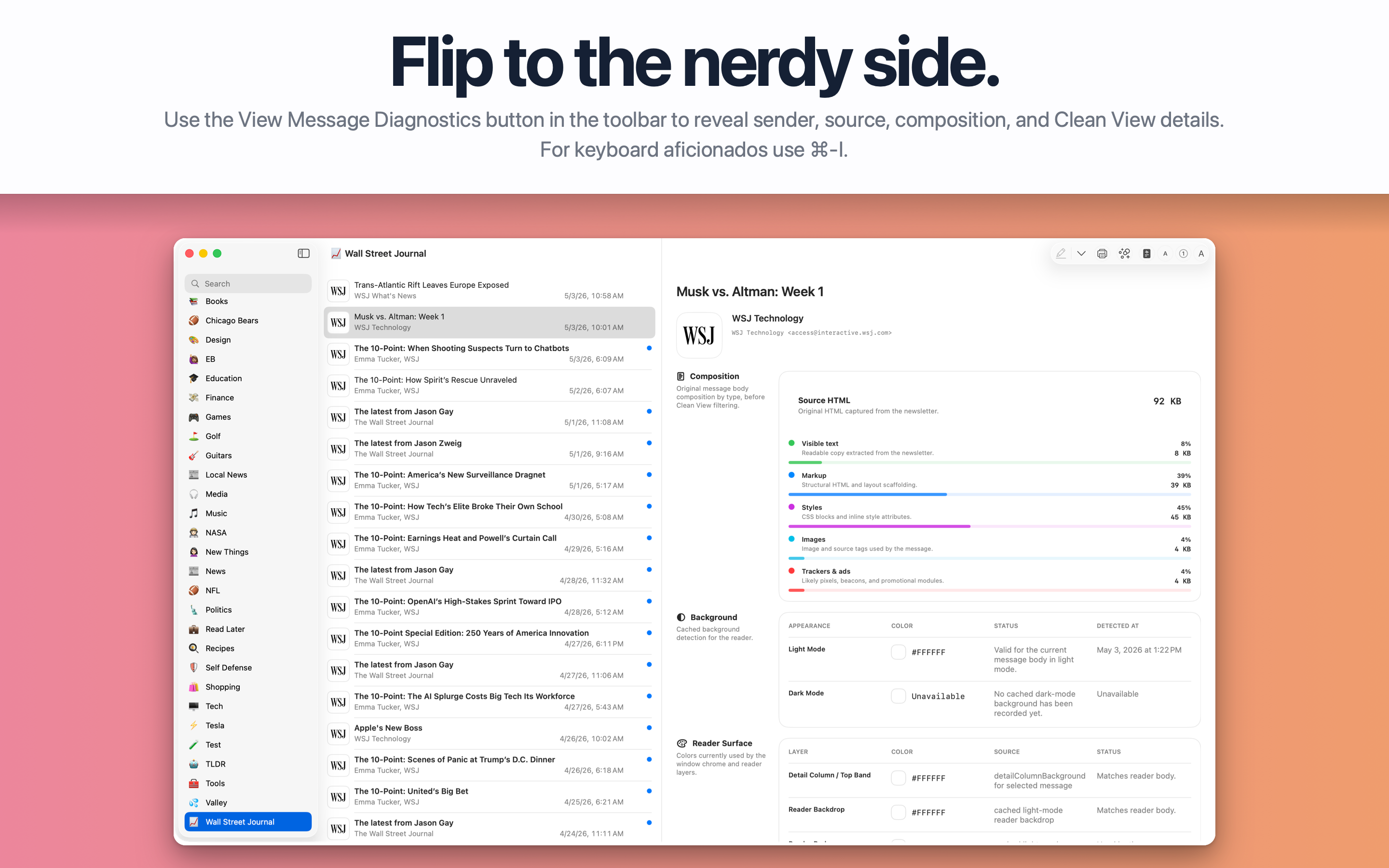The image size is (1389, 868).
Task: Open 'How Spirit's Rescue Unraveled' message
Action: (490, 385)
